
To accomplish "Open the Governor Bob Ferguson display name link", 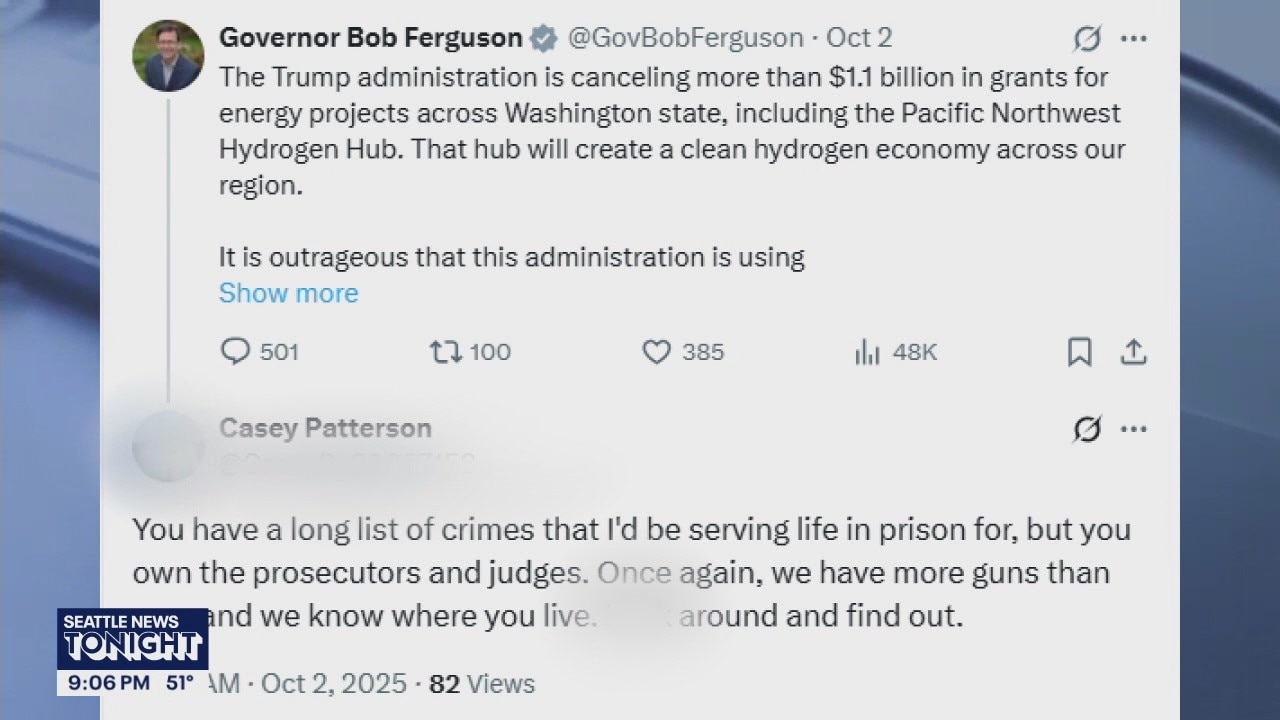I will coord(370,38).
